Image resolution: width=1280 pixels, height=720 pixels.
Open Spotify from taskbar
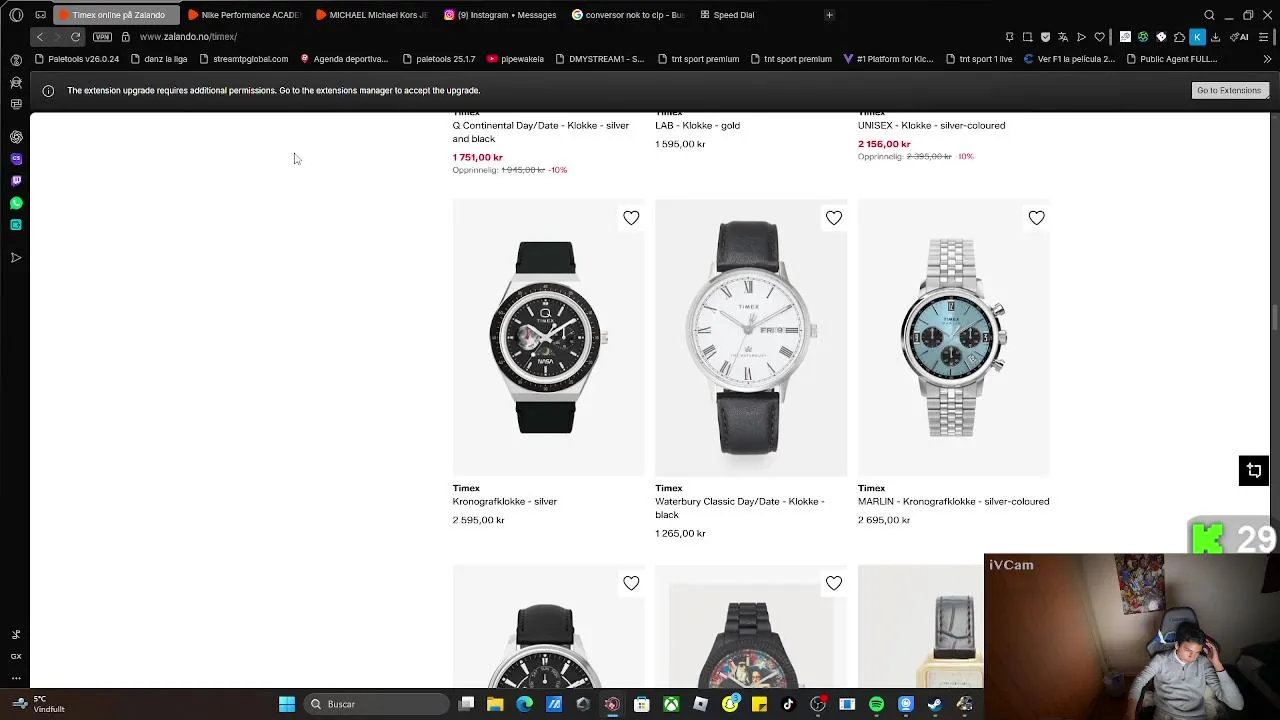[876, 704]
